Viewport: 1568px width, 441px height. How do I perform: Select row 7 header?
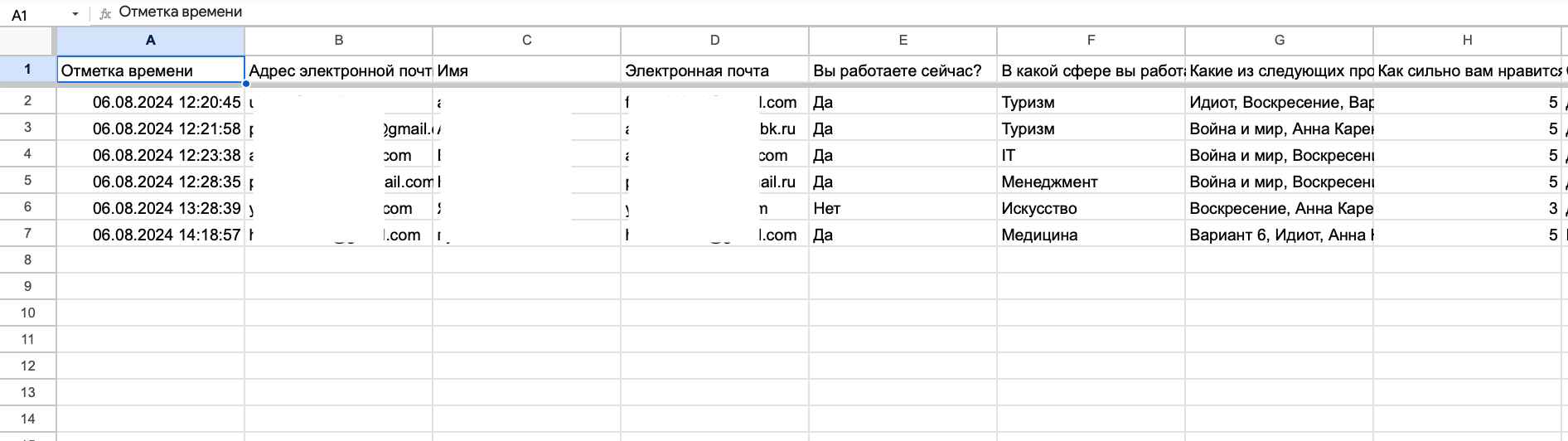coord(27,234)
